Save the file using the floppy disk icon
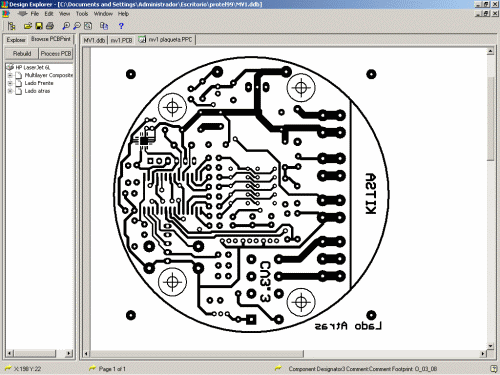The width and height of the screenshot is (500, 375). 39,26
